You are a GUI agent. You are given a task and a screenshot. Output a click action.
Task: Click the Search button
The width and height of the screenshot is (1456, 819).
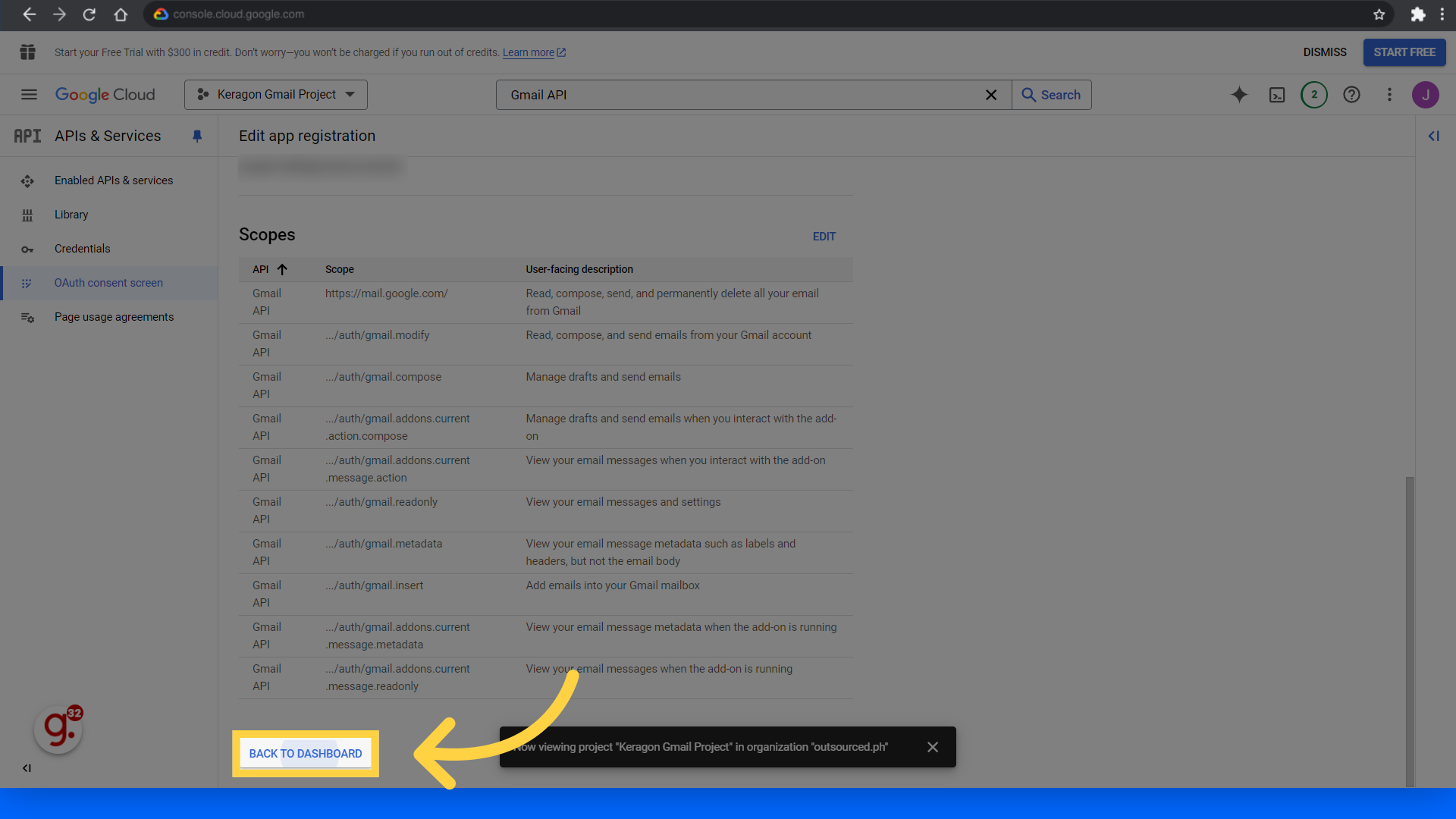click(1052, 95)
